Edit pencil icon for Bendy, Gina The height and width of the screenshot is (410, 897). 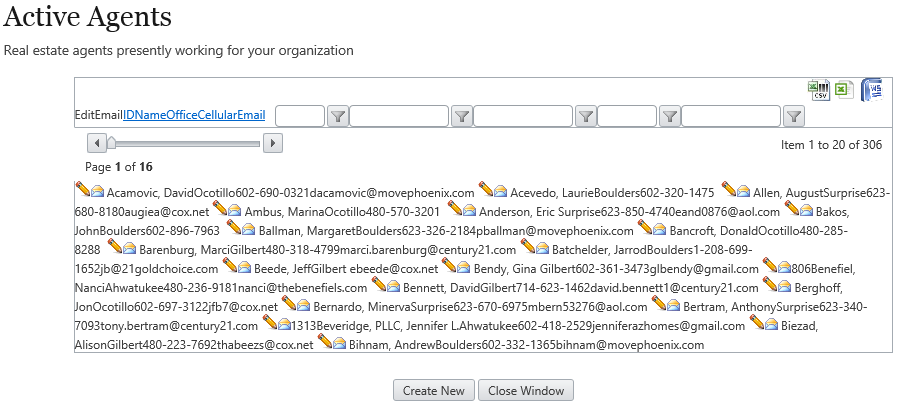click(449, 264)
